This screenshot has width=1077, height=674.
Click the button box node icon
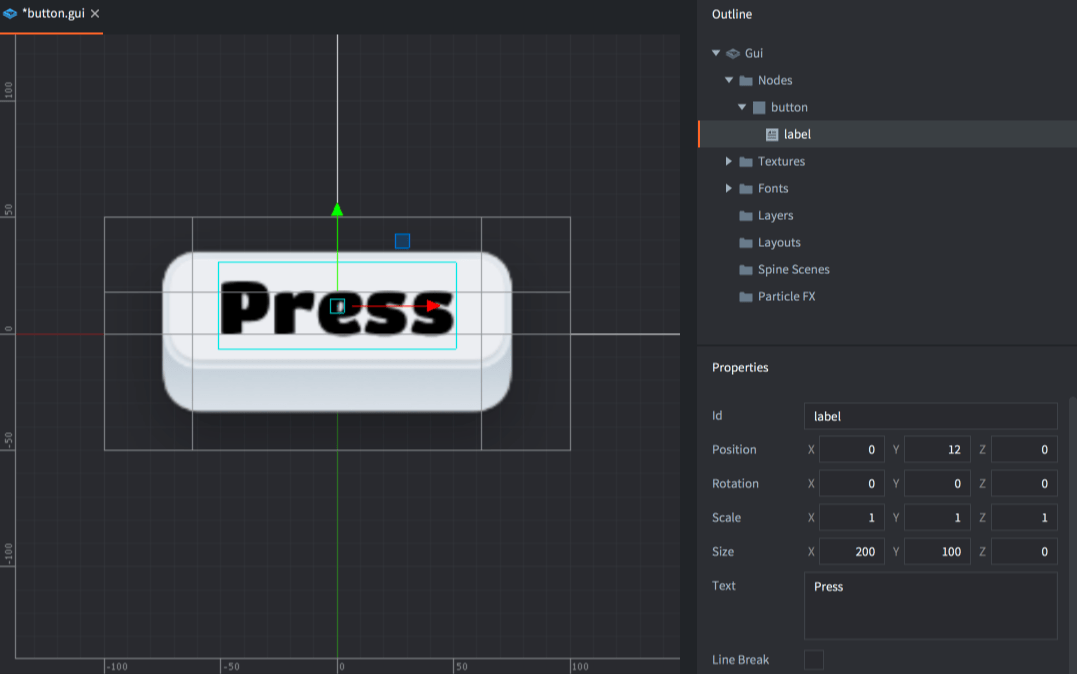759,107
